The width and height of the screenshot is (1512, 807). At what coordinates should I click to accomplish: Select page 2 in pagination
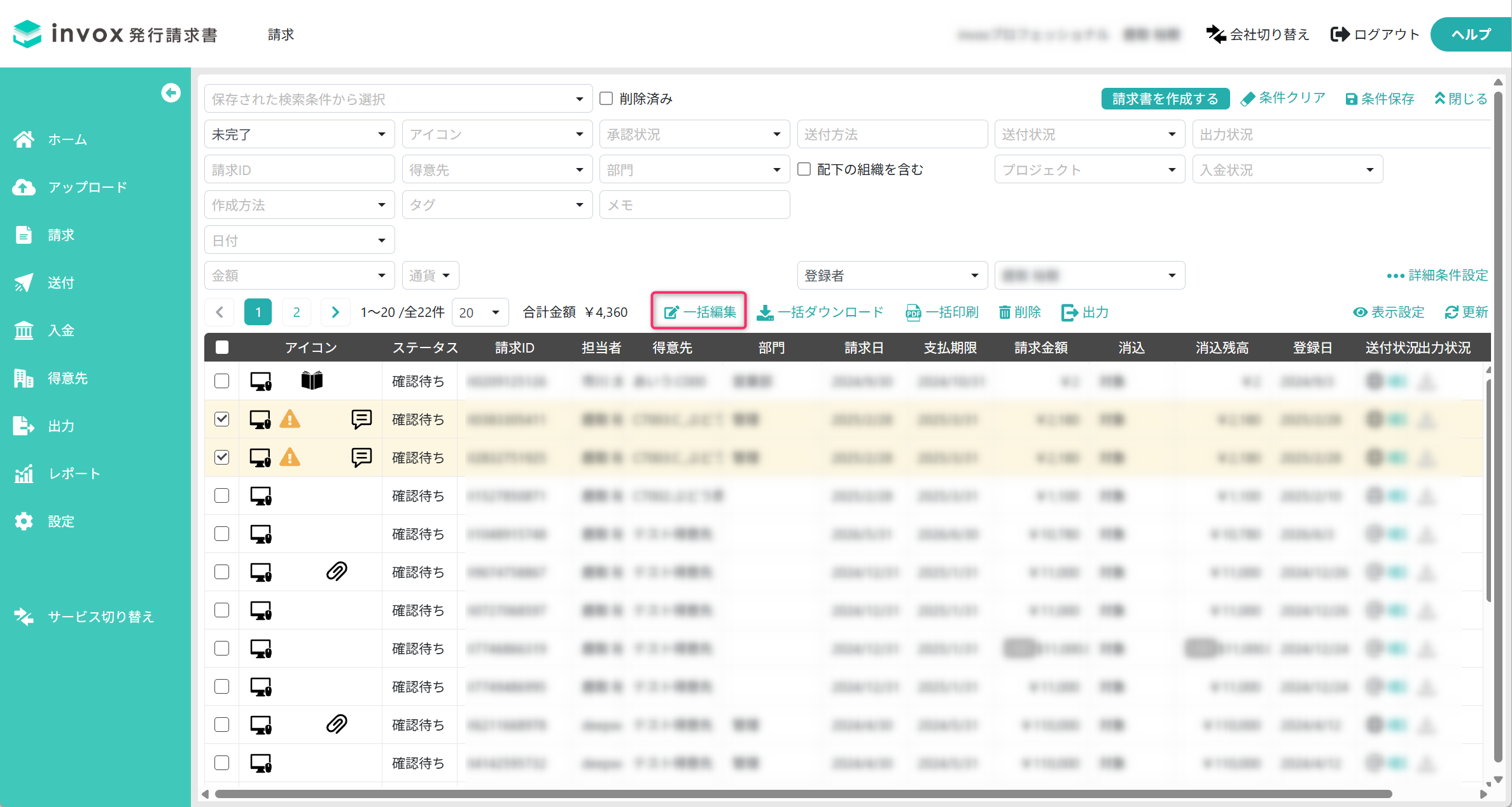[x=297, y=312]
